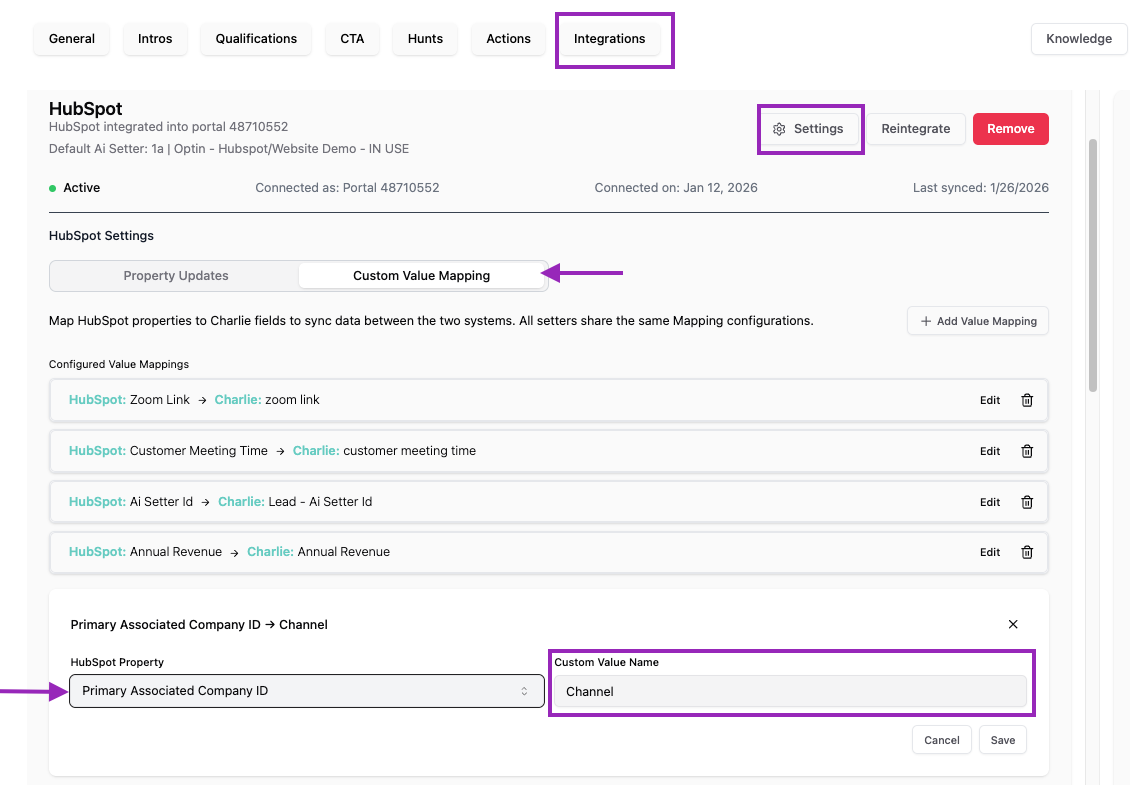Click 'Last synced: 1/26/2026' text
The height and width of the screenshot is (785, 1130).
(981, 188)
